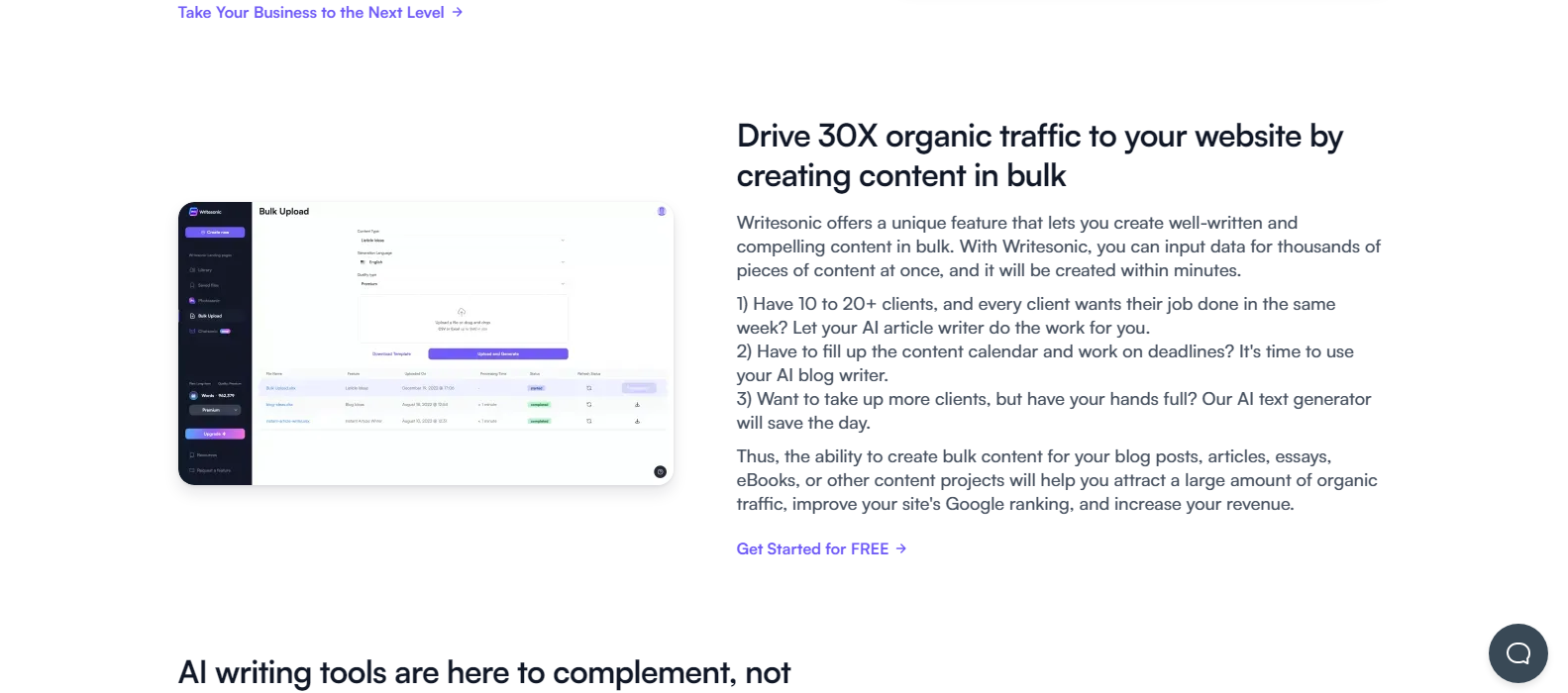Click the 'creating content in bulk' heading line
Image resolution: width=1568 pixels, height=693 pixels.
[x=900, y=175]
